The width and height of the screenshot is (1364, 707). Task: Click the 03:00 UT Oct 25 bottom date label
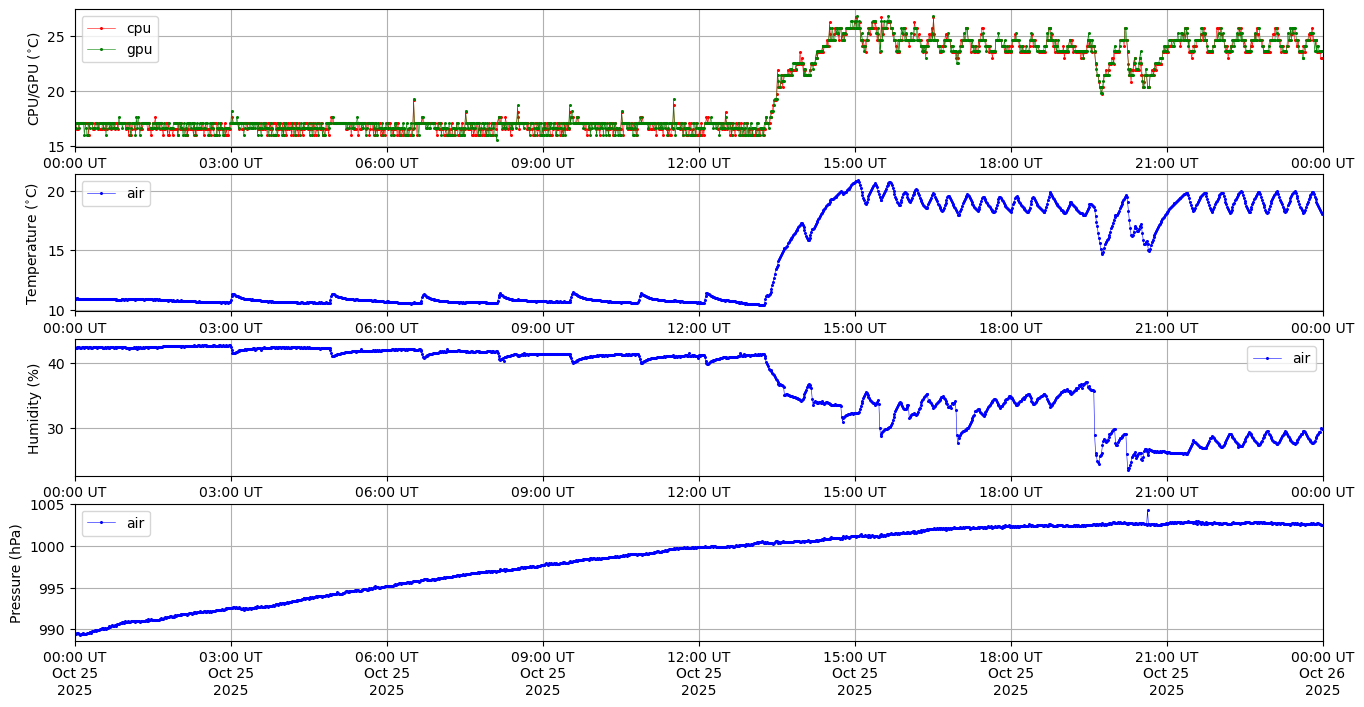[x=231, y=673]
